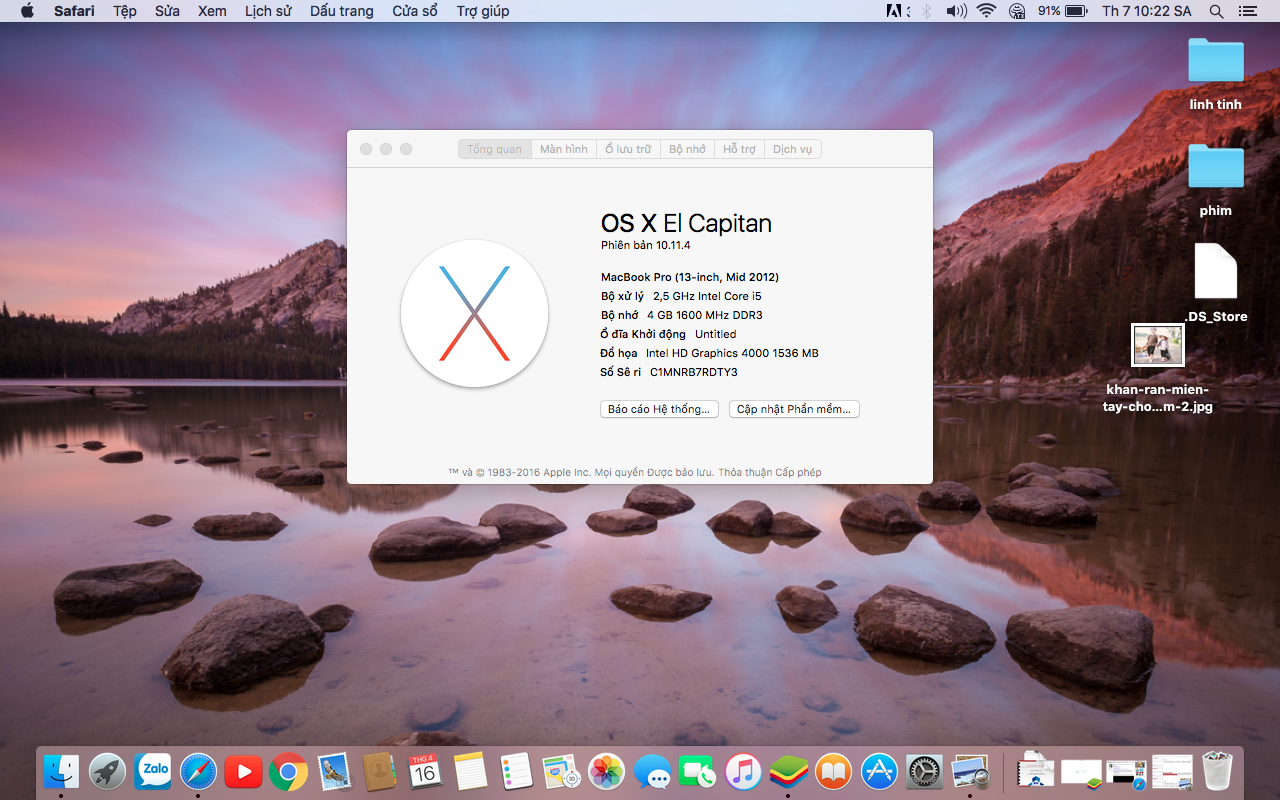Open the YouTube app in the dock
The width and height of the screenshot is (1280, 800).
[x=243, y=771]
